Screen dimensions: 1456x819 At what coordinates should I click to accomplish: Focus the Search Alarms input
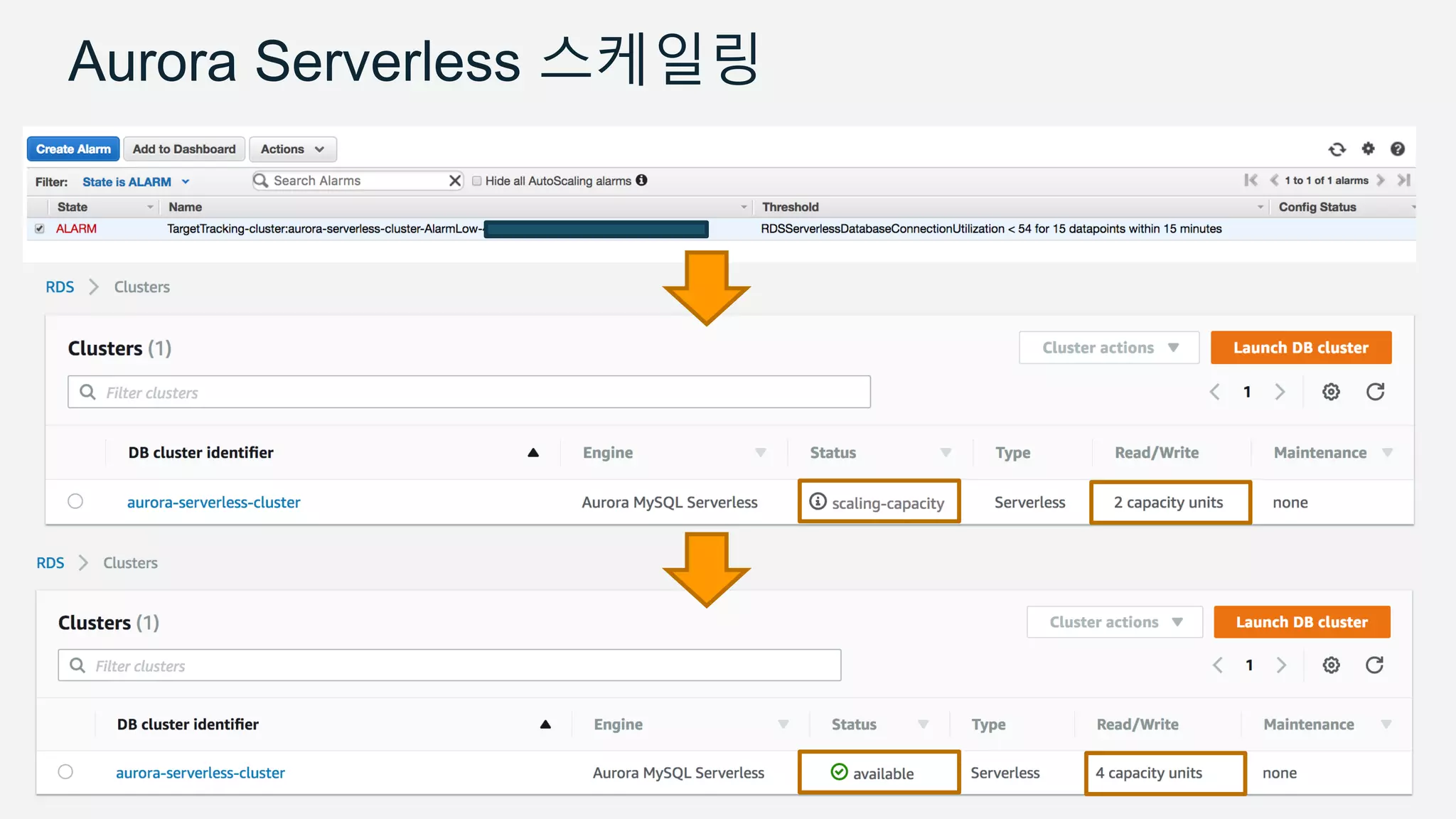pos(358,181)
